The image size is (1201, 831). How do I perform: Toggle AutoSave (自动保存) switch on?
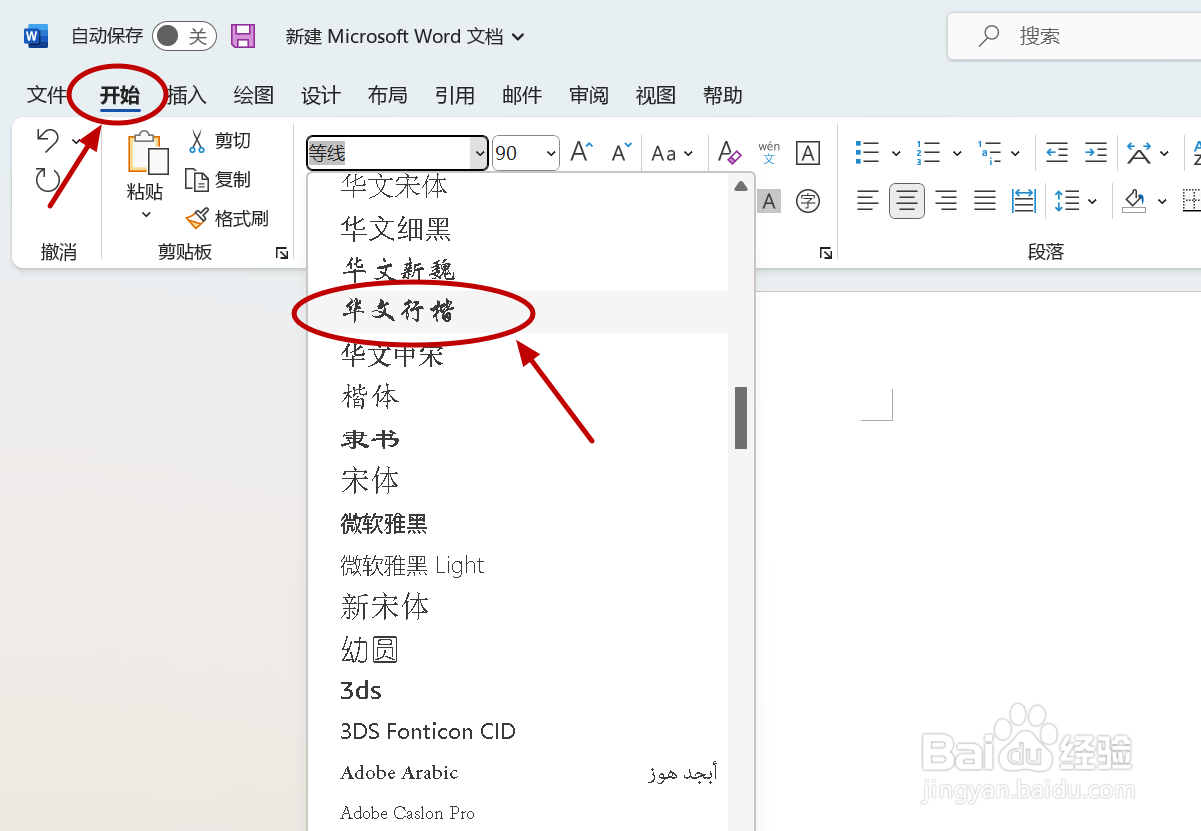tap(184, 35)
